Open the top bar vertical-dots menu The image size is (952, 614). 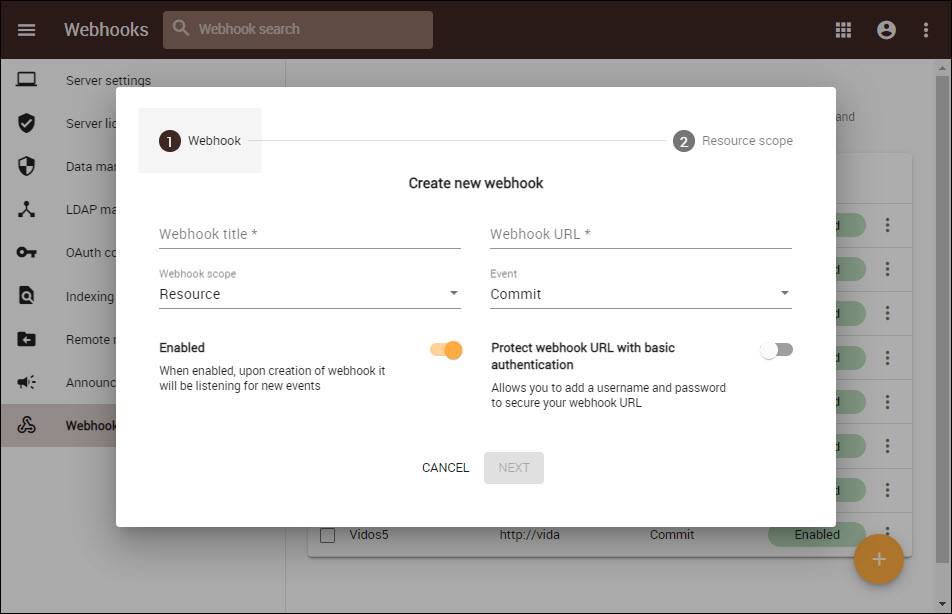(926, 30)
